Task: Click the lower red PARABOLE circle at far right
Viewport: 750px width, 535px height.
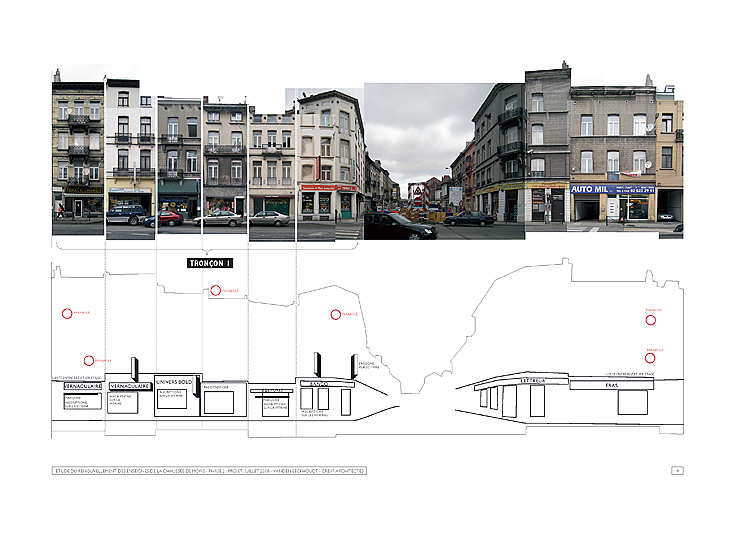Action: [x=650, y=358]
